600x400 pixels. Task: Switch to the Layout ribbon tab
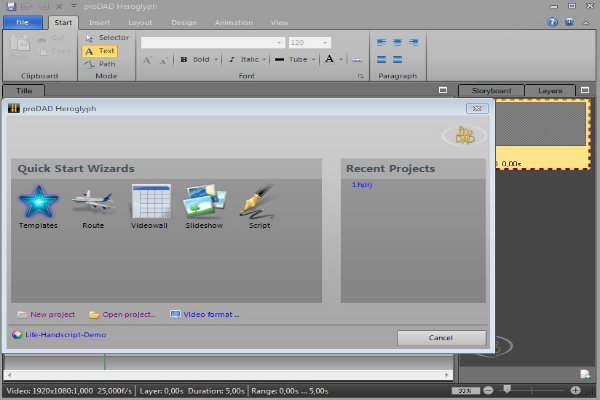click(140, 23)
